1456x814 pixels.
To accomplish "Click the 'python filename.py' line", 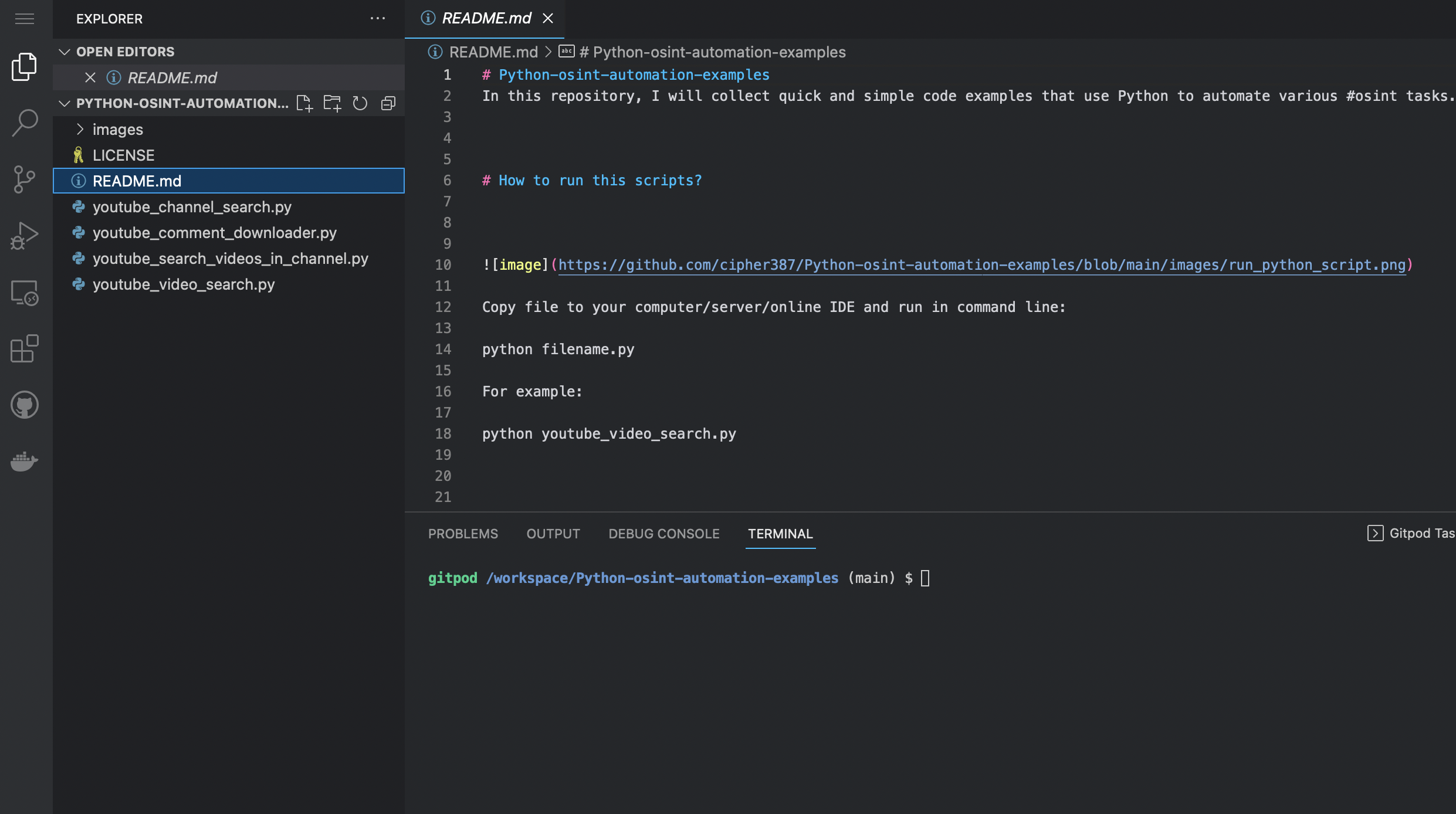I will [558, 350].
